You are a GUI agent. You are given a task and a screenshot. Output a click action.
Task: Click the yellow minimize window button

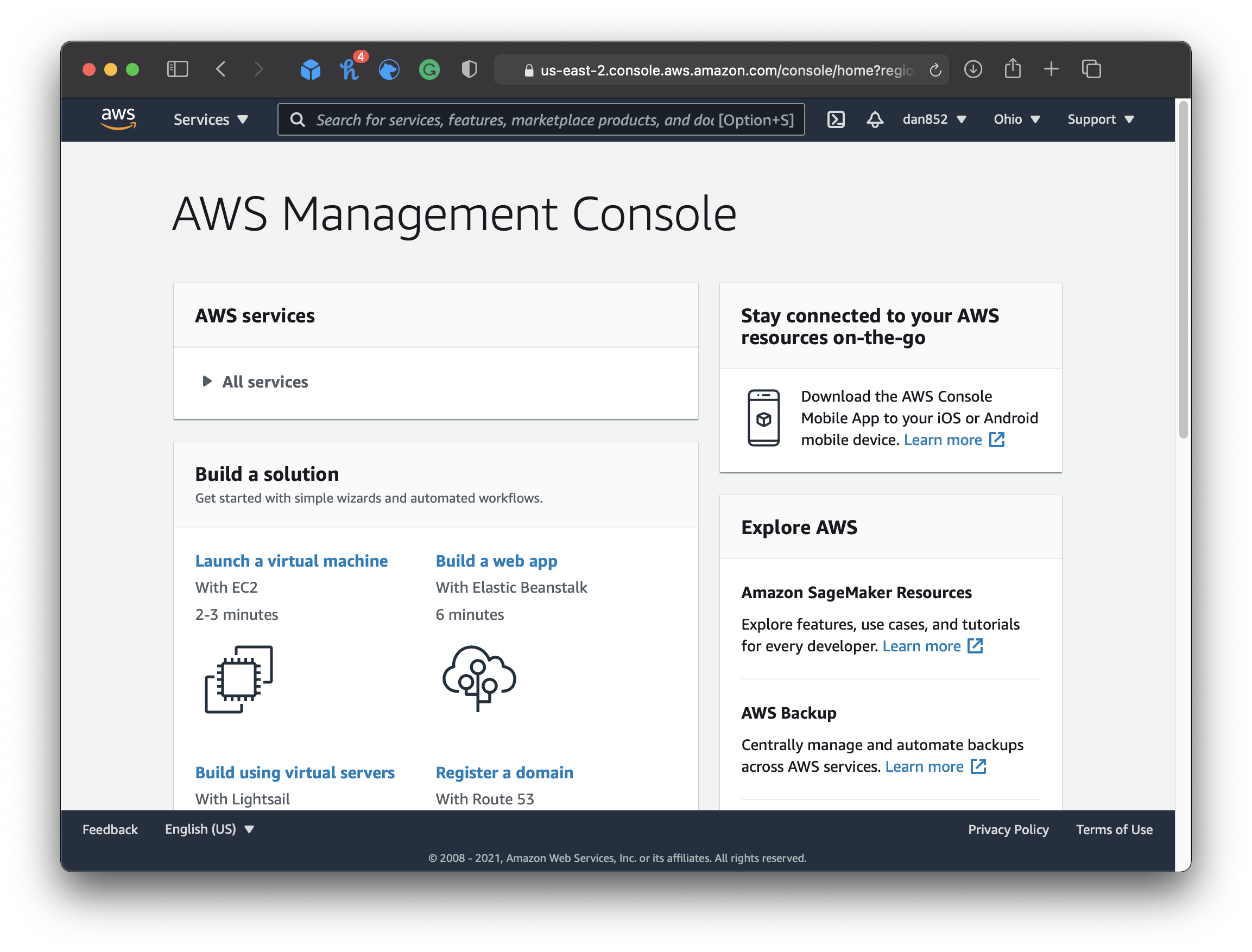click(x=111, y=69)
